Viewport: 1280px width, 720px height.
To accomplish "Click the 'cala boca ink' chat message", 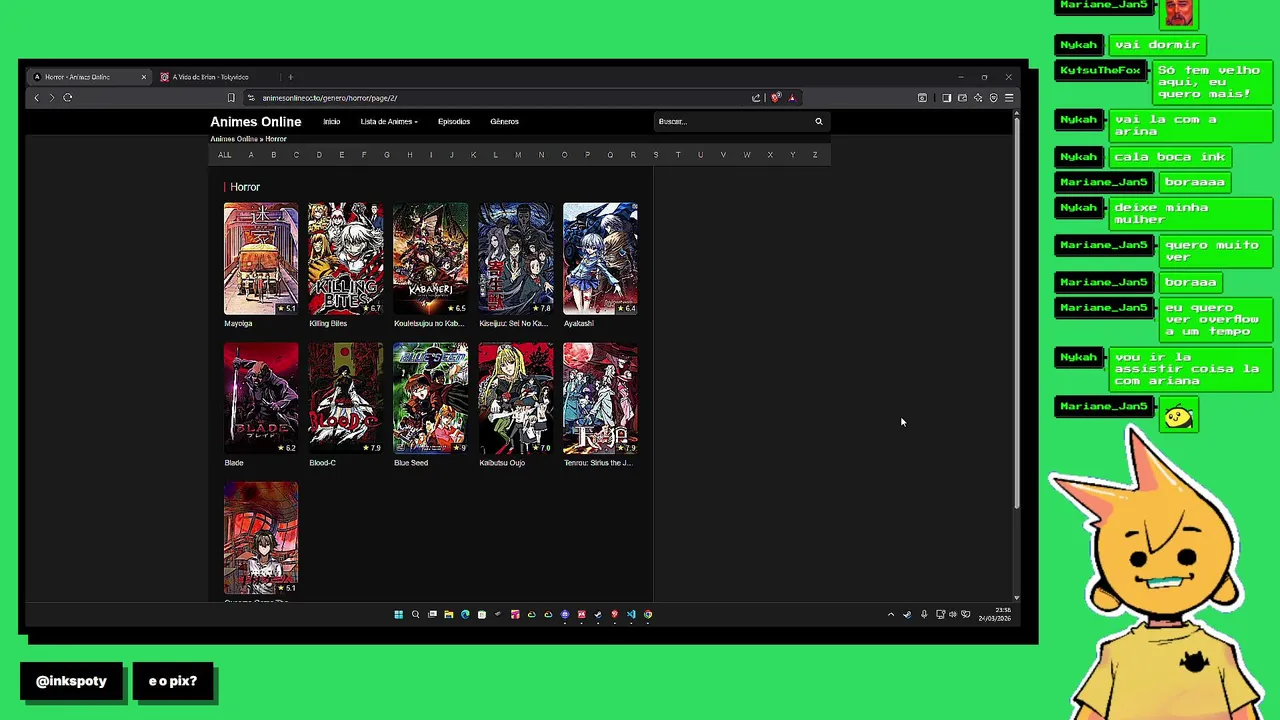I will tap(1170, 157).
